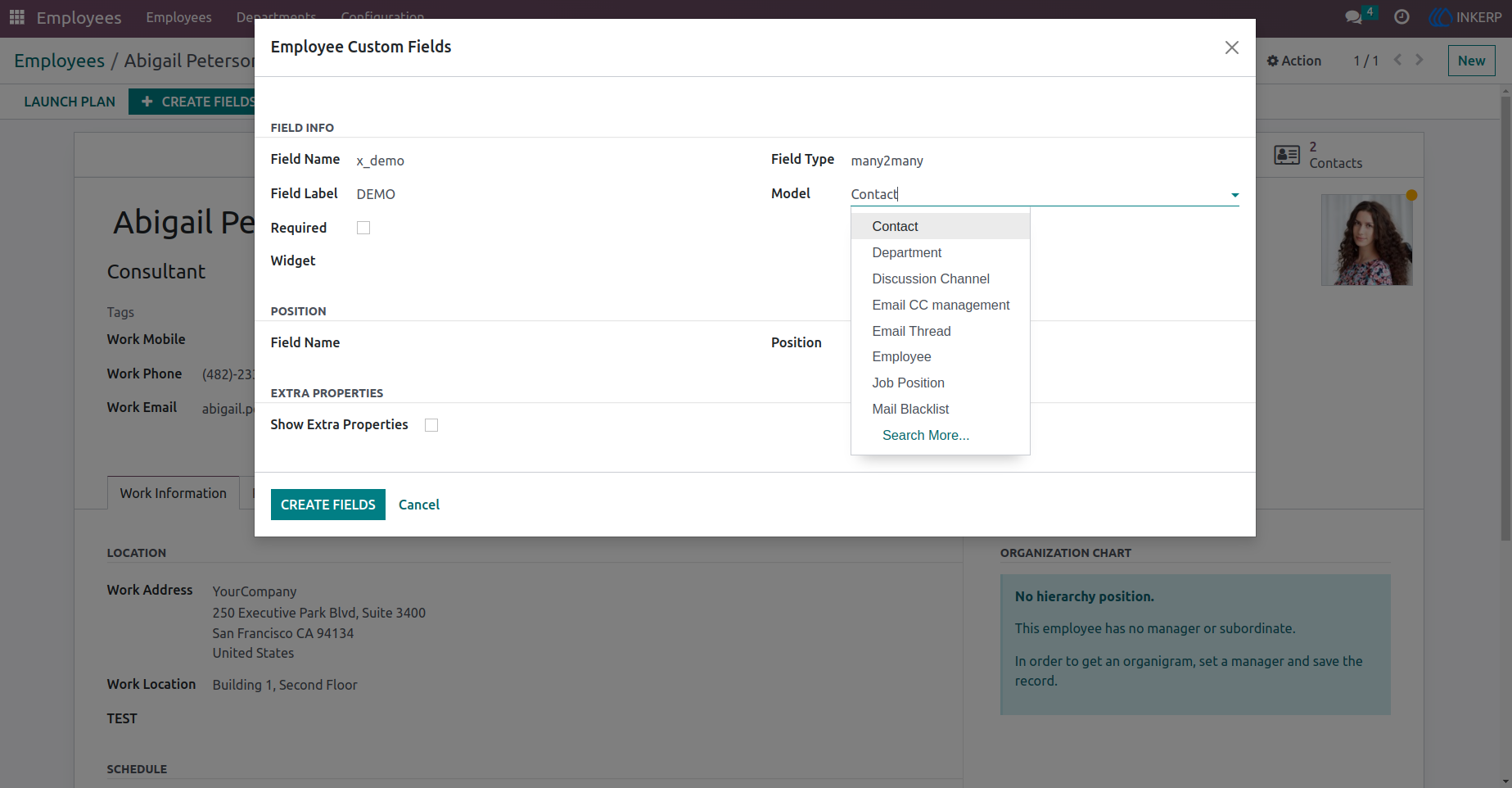Screen dimensions: 1512x788
Task: Open the conversations chat icon
Action: point(1354,17)
